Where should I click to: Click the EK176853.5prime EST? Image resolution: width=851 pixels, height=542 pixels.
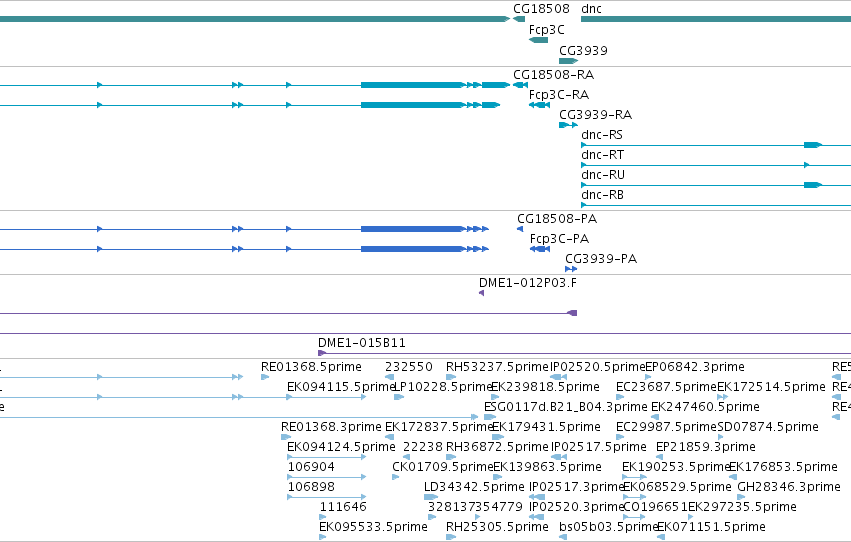(x=783, y=467)
